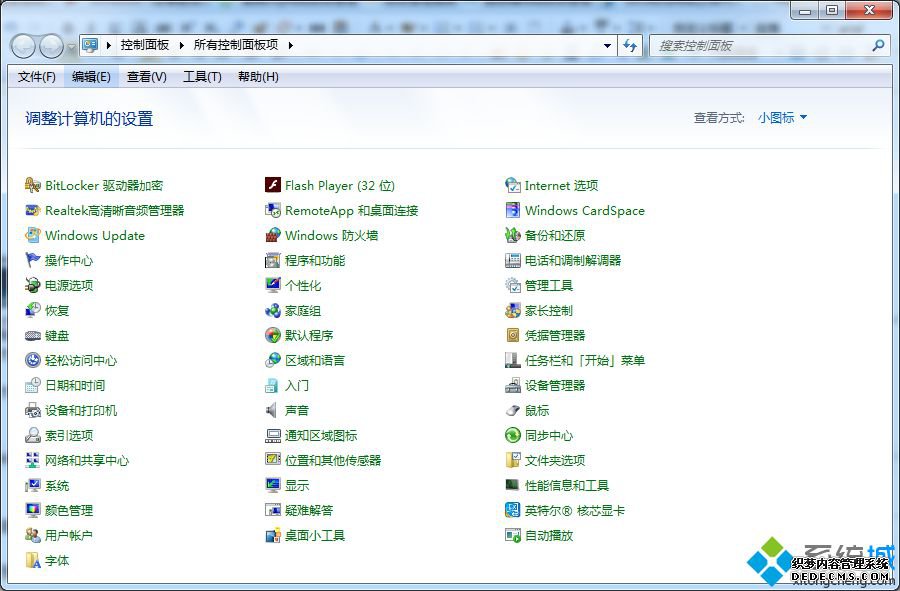This screenshot has height=591, width=900.
Task: Open the 家长控制 link
Action: coord(549,310)
